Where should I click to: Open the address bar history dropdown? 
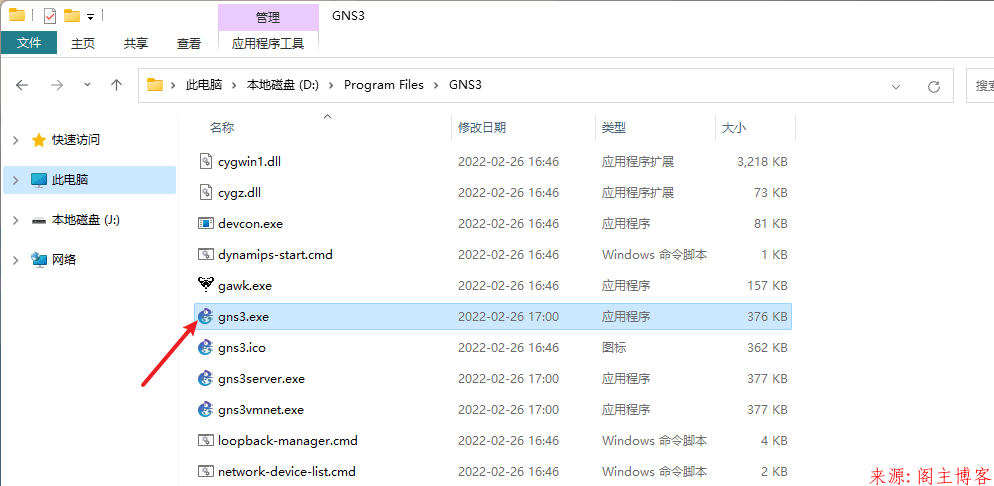coord(896,86)
